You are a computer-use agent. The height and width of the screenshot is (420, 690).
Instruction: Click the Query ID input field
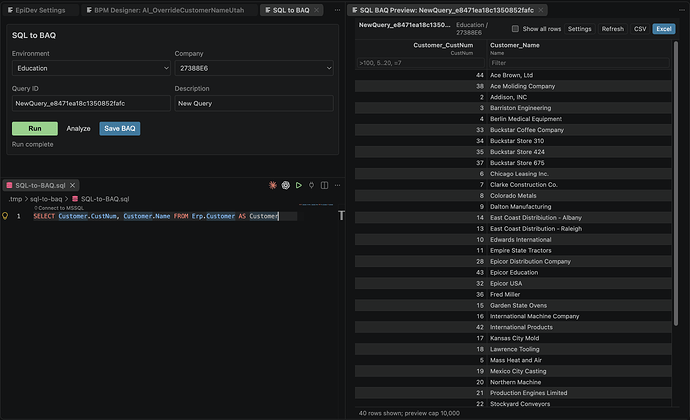[x=91, y=103]
